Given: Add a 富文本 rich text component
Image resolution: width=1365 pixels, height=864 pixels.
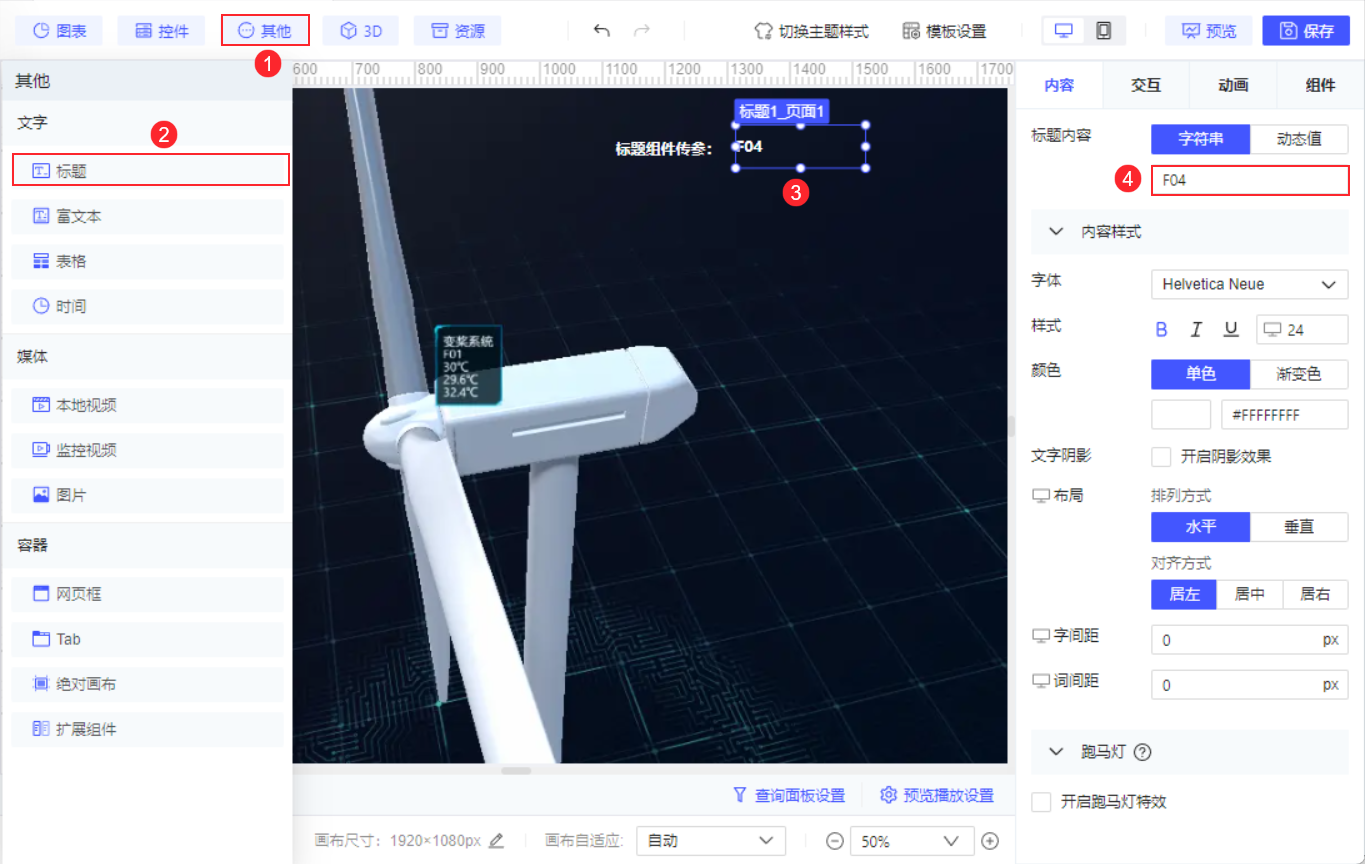Looking at the screenshot, I should tap(148, 216).
